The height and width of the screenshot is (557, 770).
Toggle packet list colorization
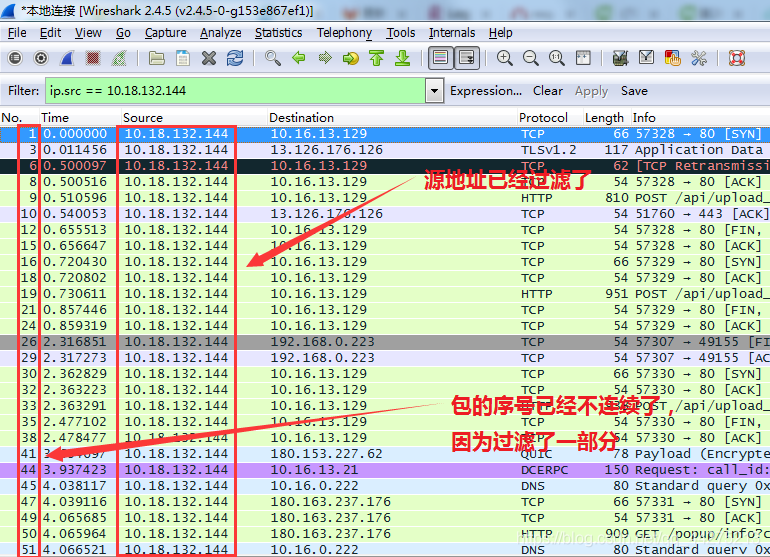(x=440, y=58)
